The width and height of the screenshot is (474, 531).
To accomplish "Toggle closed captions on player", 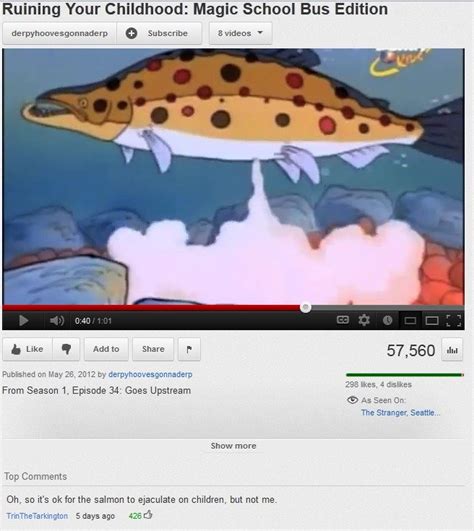I will [x=343, y=320].
